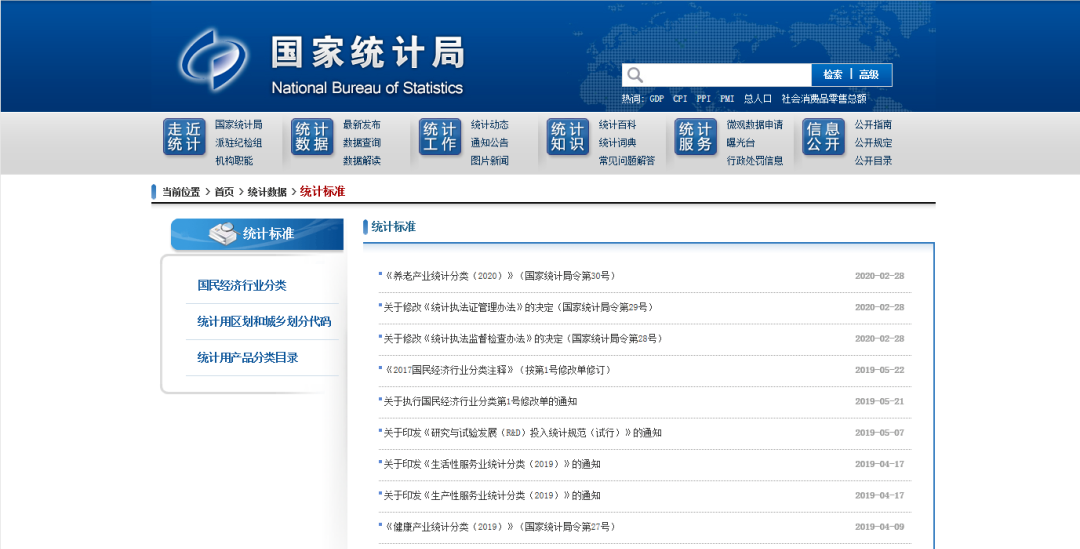Select the 统计工作 navigation icon
Screen dimensions: 1080x549
tap(440, 137)
